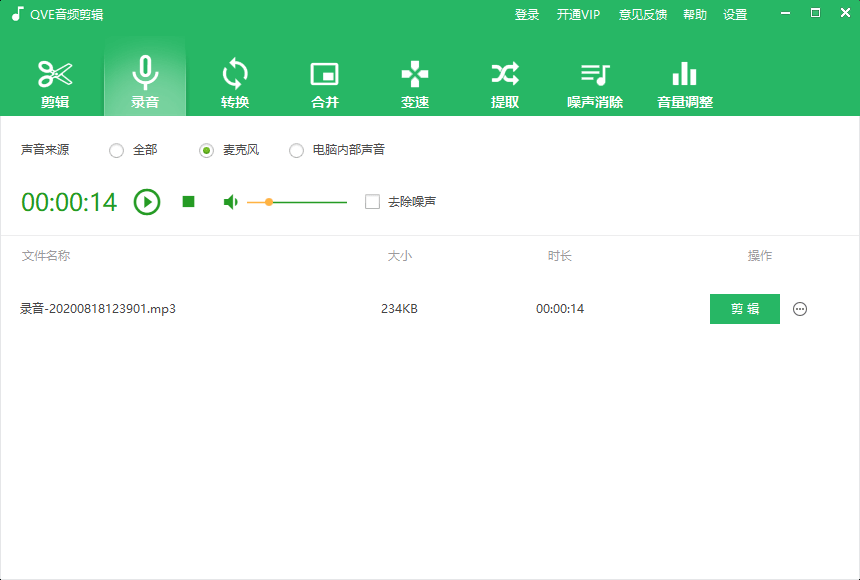
Task: Open the 帮助 help menu
Action: (x=694, y=14)
